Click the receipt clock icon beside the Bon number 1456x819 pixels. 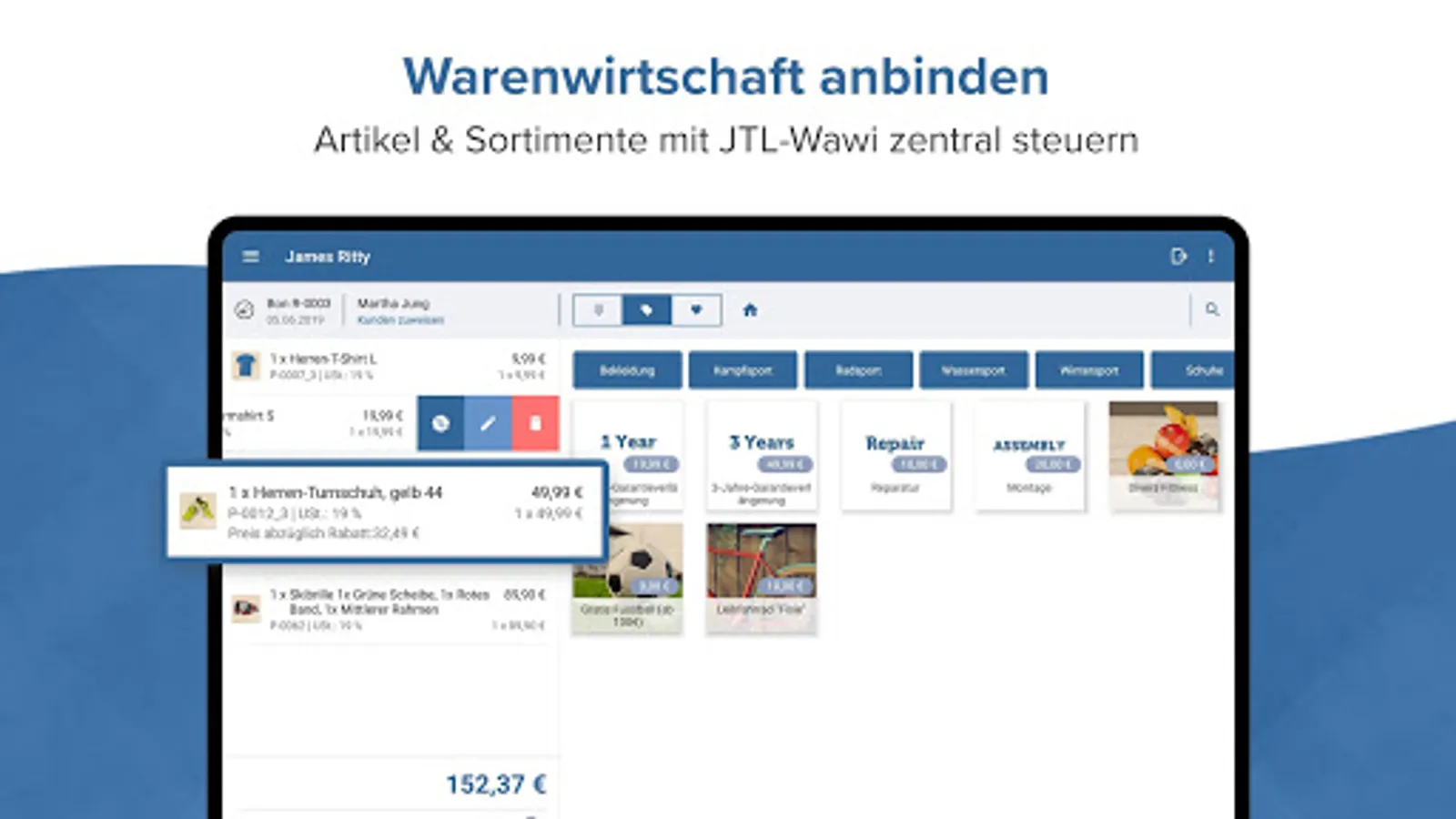point(244,309)
